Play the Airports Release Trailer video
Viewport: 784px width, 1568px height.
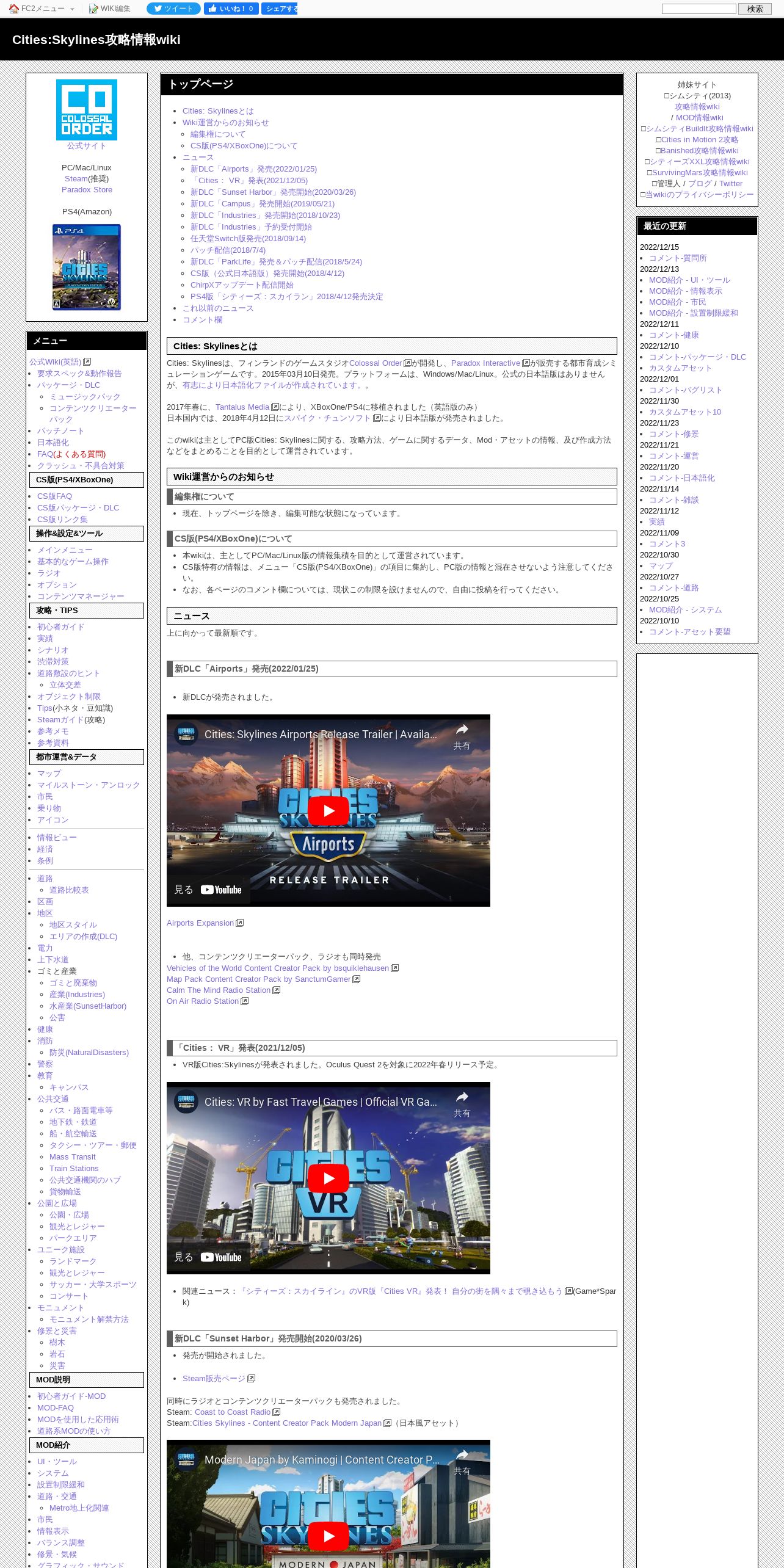(328, 810)
